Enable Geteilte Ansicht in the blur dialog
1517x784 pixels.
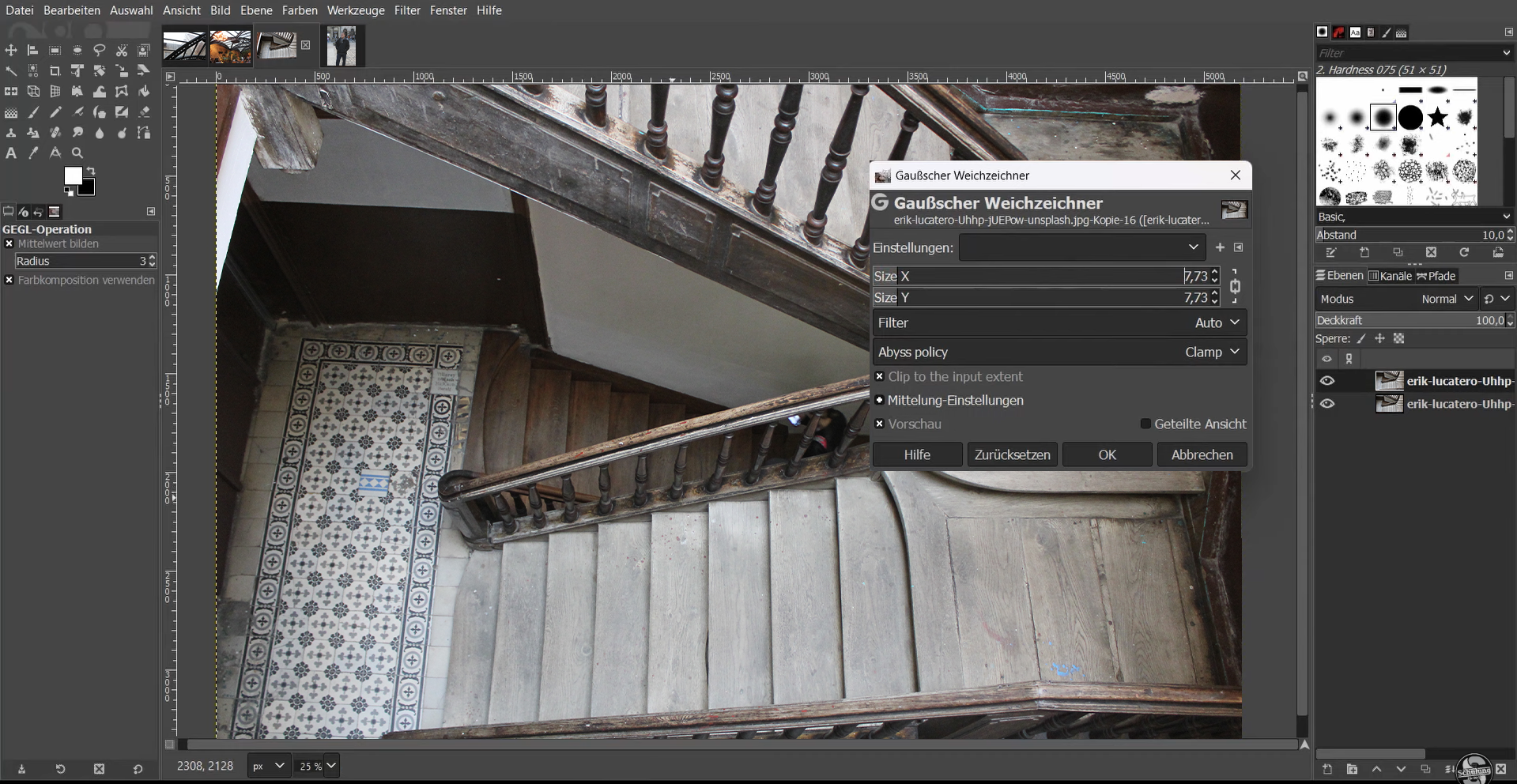1145,424
